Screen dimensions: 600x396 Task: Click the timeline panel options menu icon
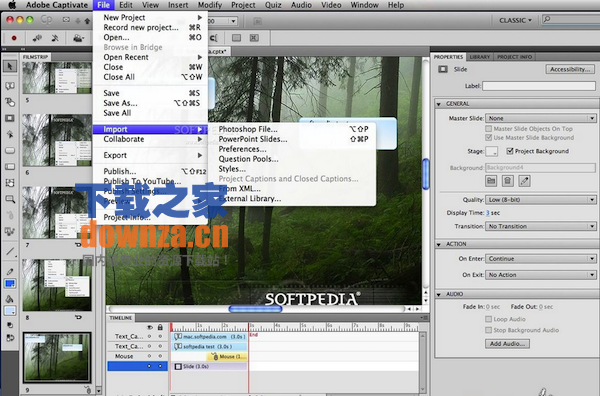424,318
